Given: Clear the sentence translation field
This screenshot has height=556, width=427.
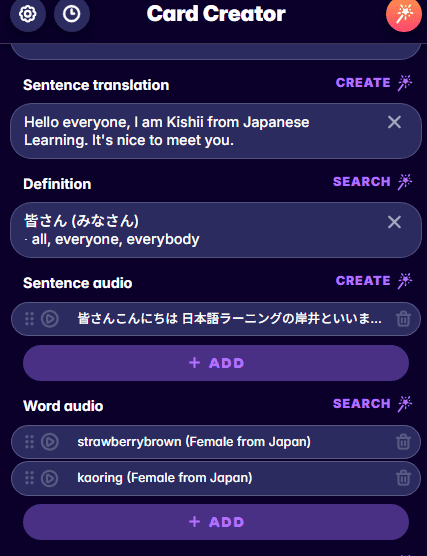Looking at the screenshot, I should point(394,122).
